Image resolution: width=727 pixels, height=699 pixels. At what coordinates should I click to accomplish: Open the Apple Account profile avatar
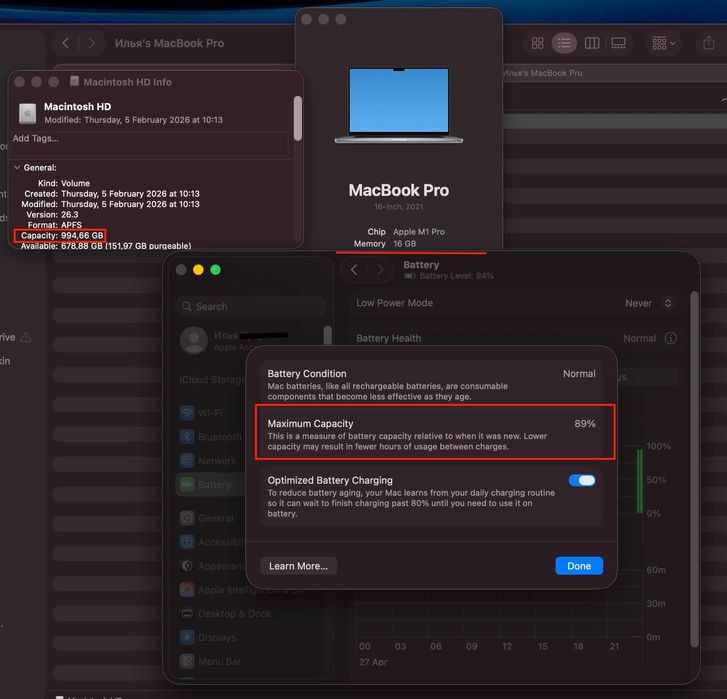coord(194,340)
